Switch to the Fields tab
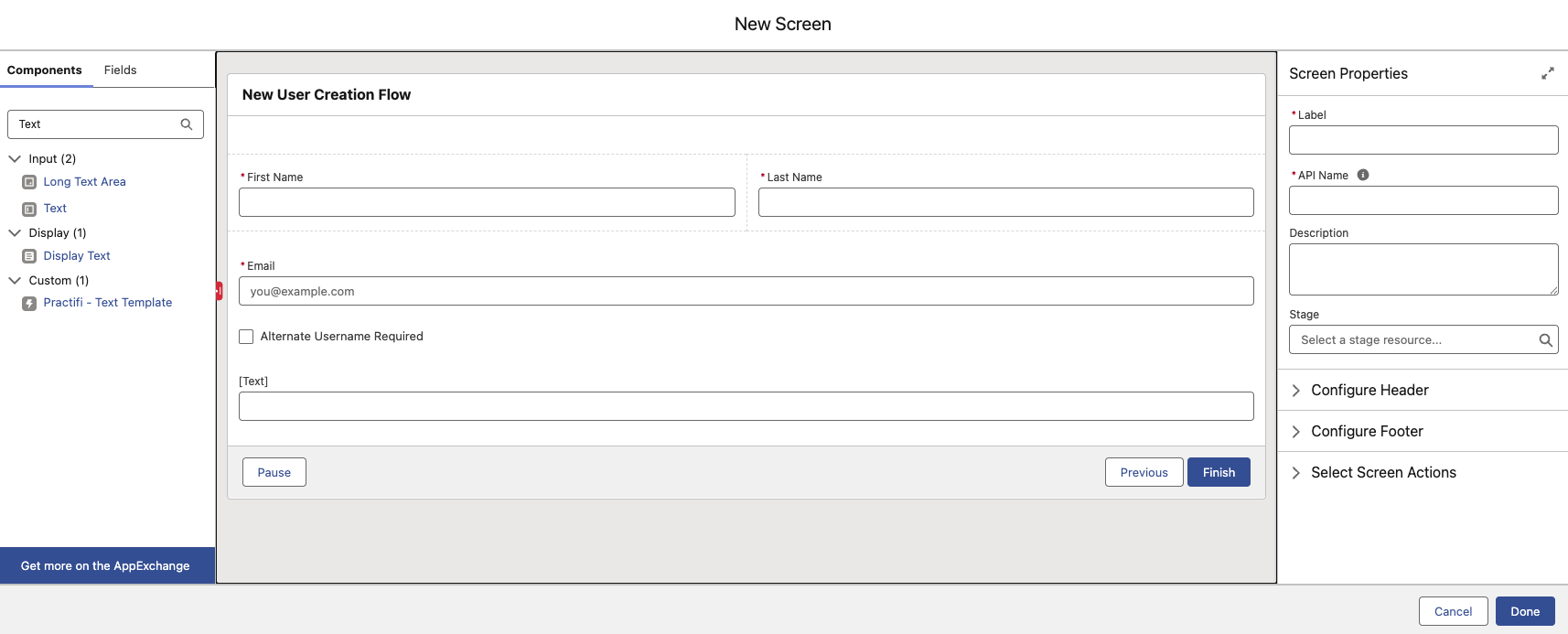 point(120,70)
